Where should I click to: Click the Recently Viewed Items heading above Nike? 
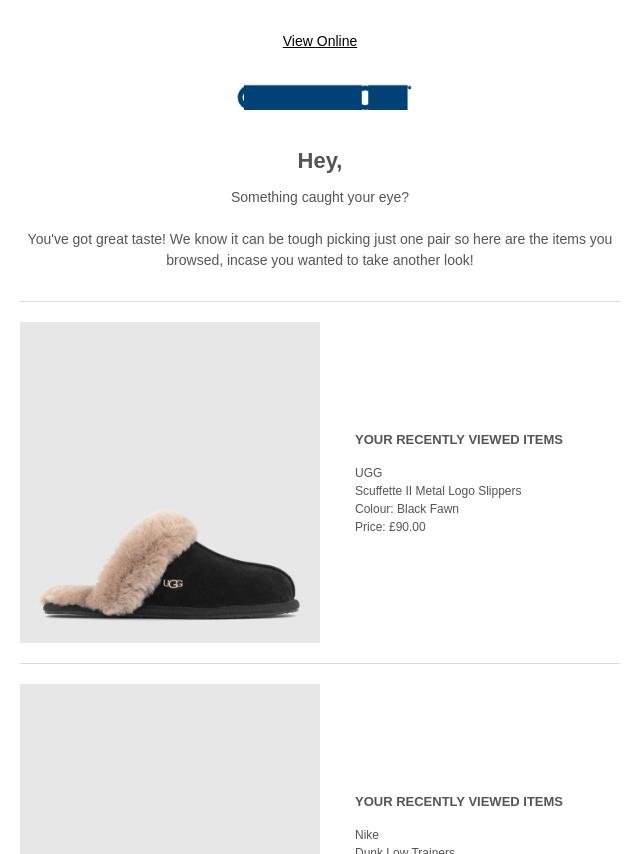(459, 802)
